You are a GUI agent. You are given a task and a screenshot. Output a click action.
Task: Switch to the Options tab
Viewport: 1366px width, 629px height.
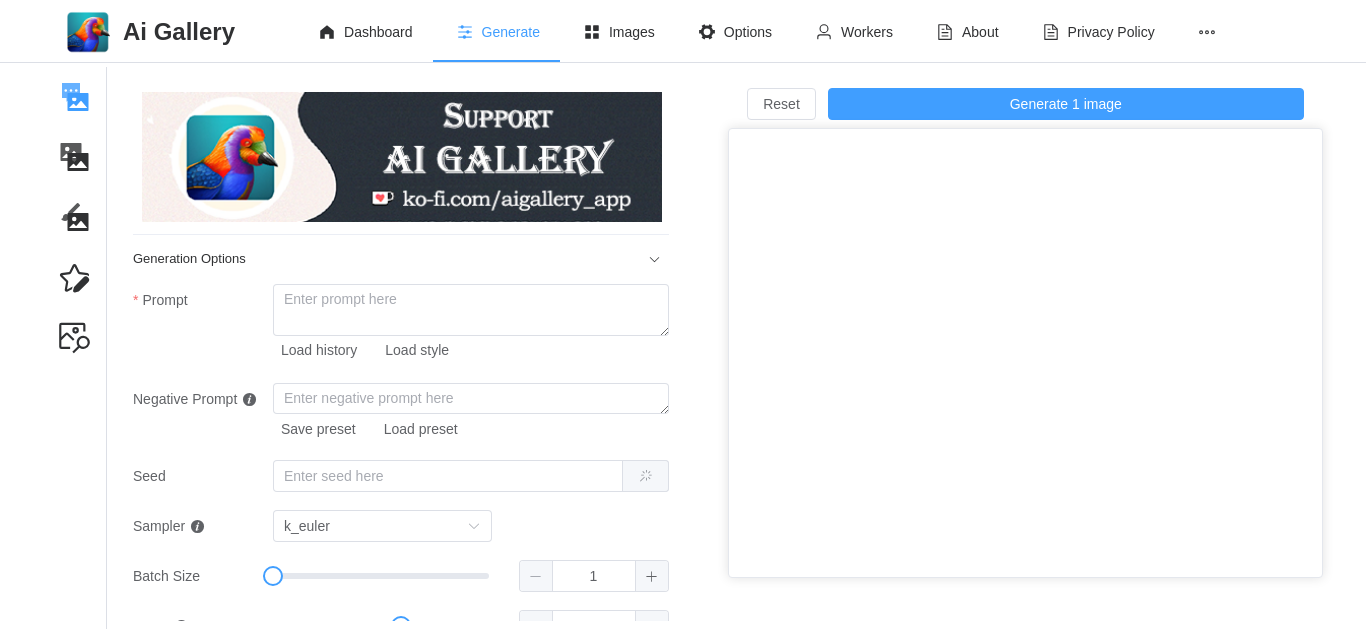(x=735, y=32)
